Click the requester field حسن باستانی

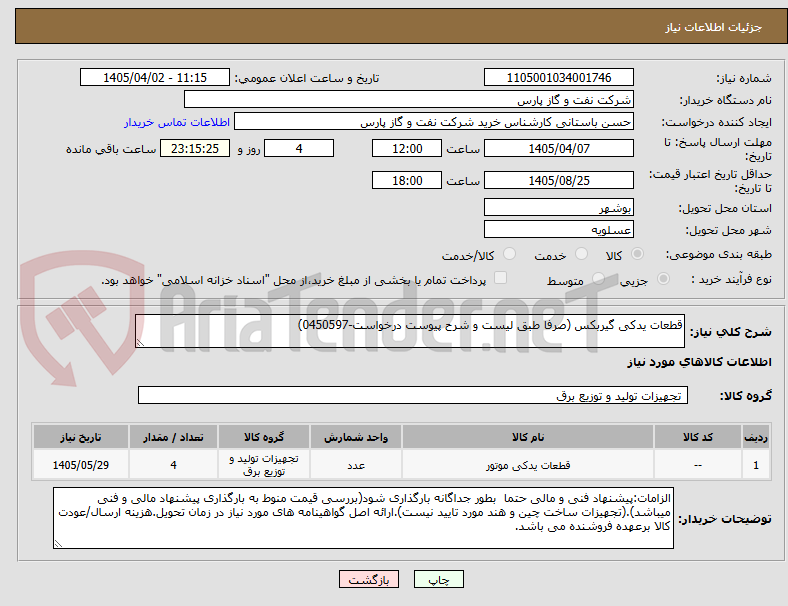434,122
